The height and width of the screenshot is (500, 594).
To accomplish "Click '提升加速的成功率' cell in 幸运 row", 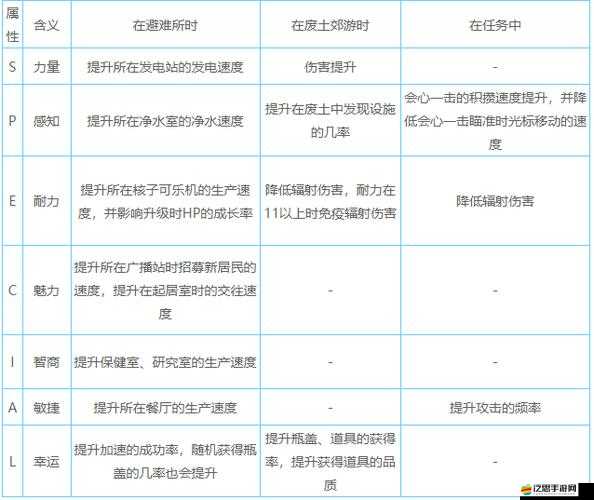I will (165, 461).
